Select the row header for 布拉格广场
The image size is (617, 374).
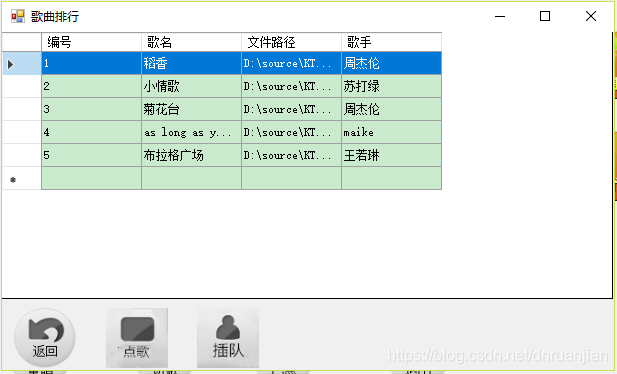[22, 155]
